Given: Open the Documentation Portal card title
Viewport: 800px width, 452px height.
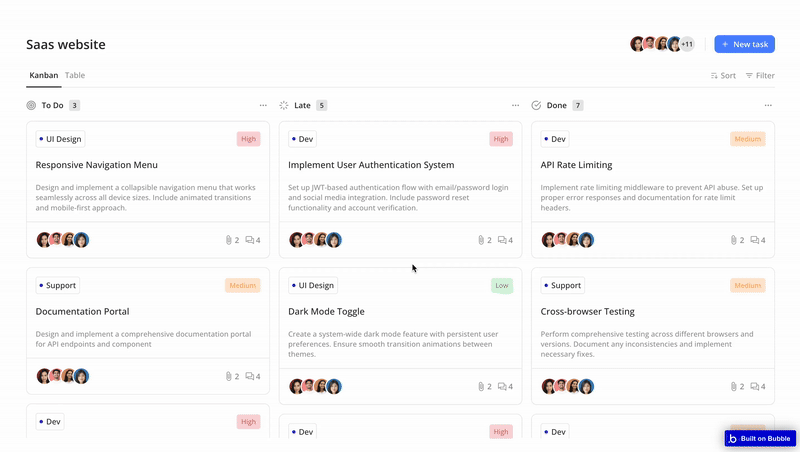Looking at the screenshot, I should click(82, 311).
